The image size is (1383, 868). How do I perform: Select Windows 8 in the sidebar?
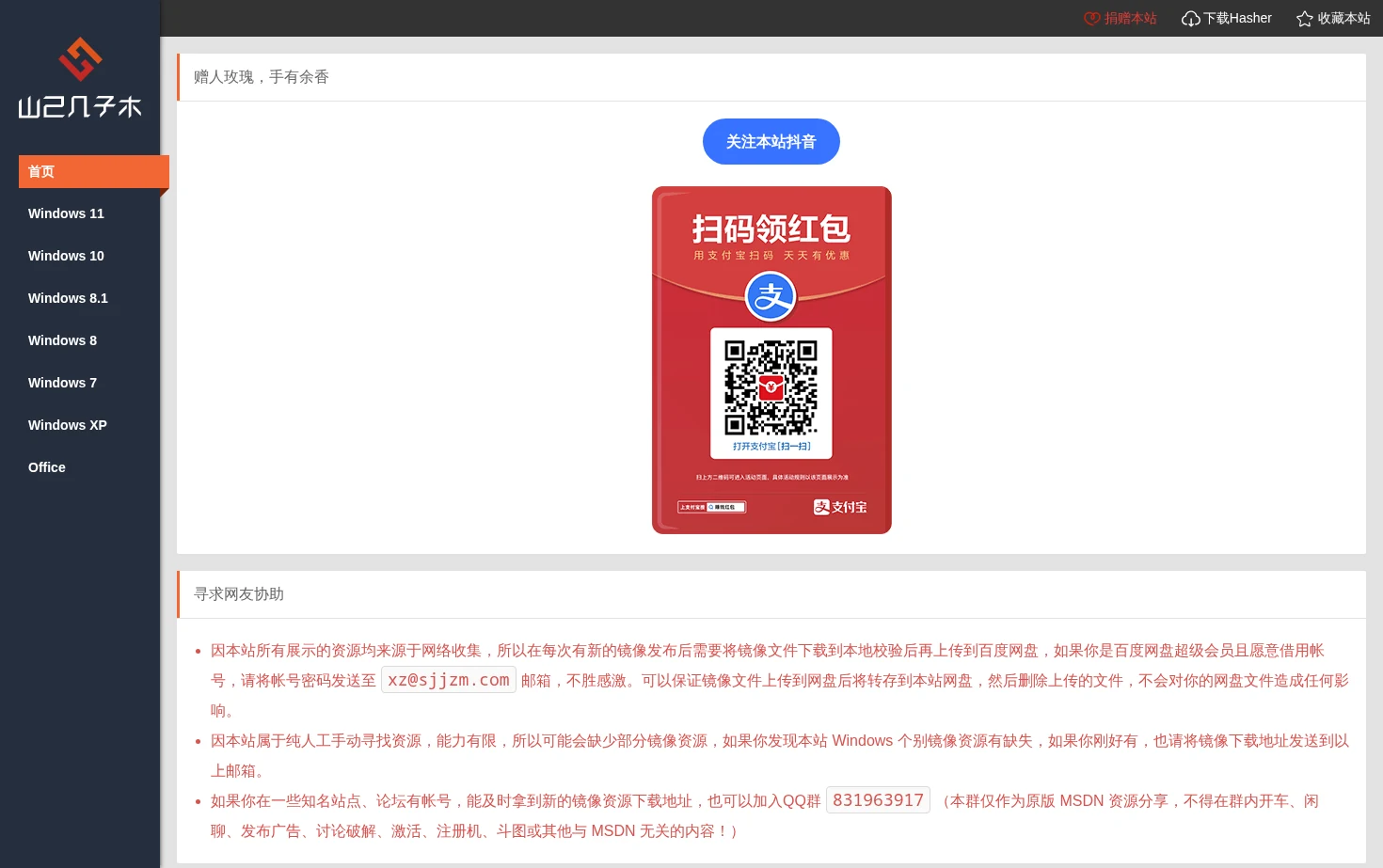point(62,340)
